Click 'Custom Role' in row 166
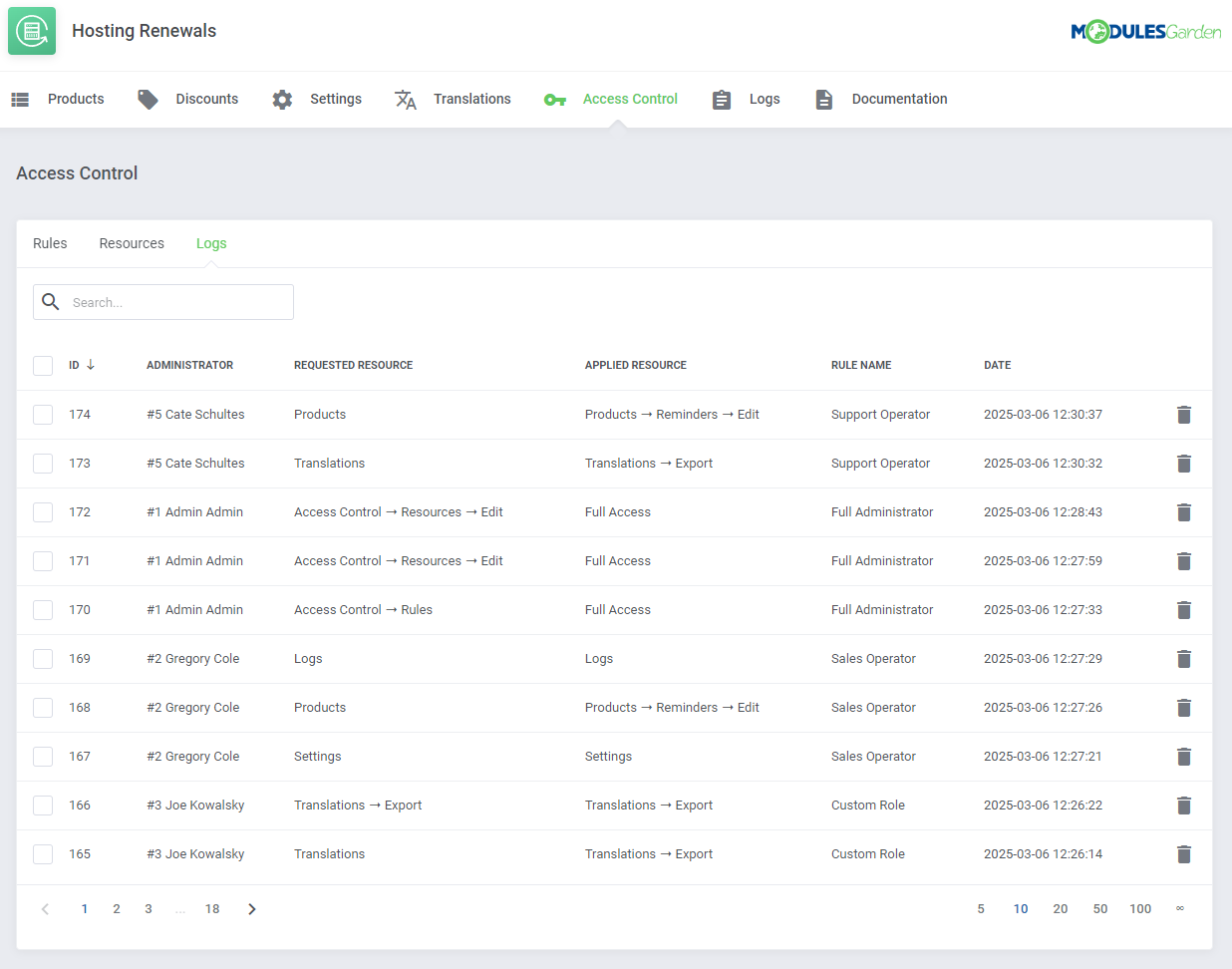The height and width of the screenshot is (969, 1232). click(x=868, y=806)
